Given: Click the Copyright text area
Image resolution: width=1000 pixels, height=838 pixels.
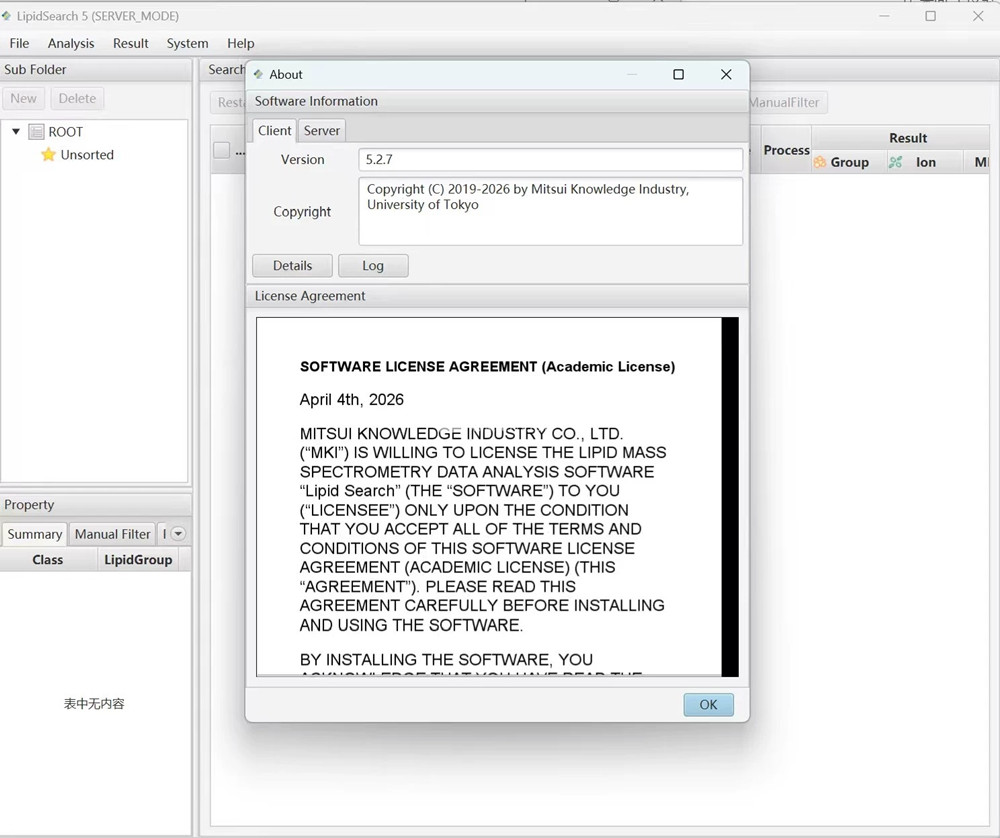Looking at the screenshot, I should [550, 211].
